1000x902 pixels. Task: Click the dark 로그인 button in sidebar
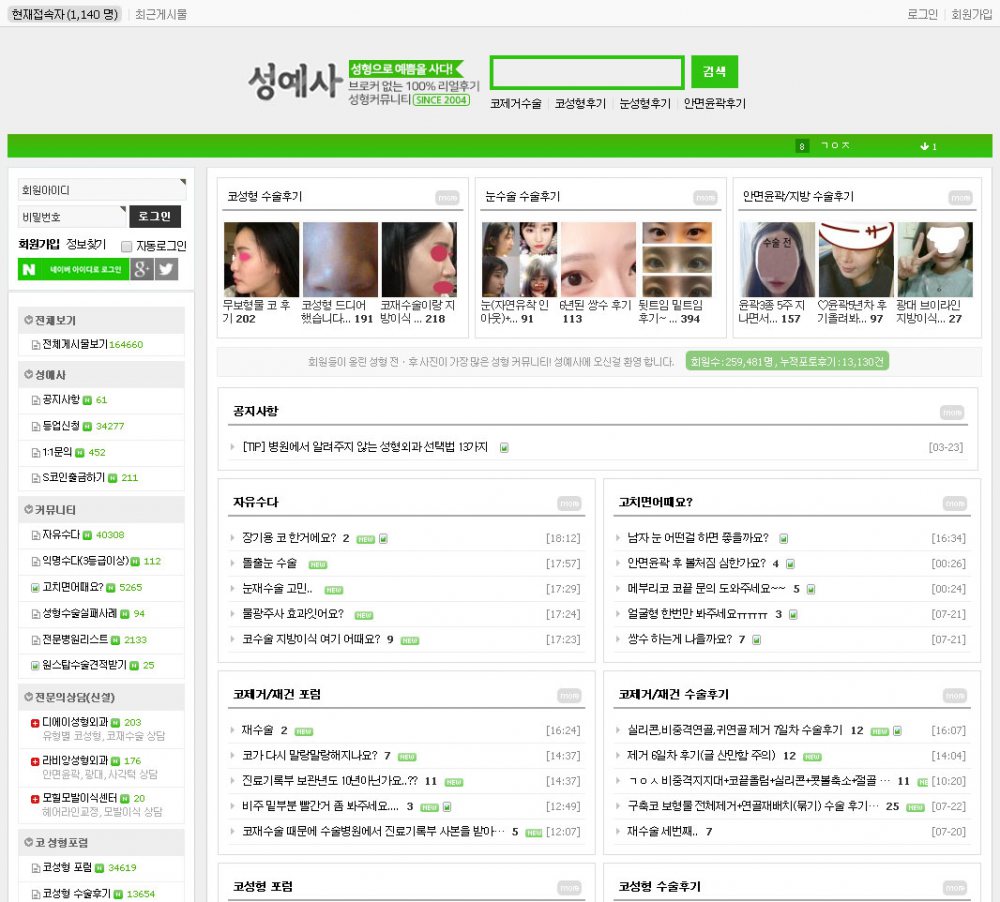(155, 216)
